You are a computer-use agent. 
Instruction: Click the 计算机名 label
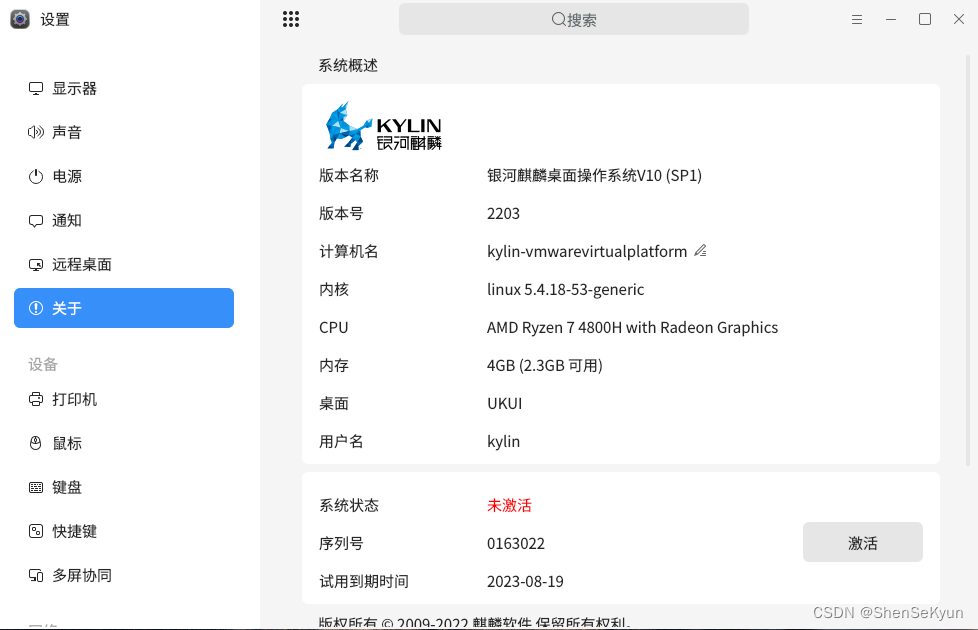tap(349, 251)
